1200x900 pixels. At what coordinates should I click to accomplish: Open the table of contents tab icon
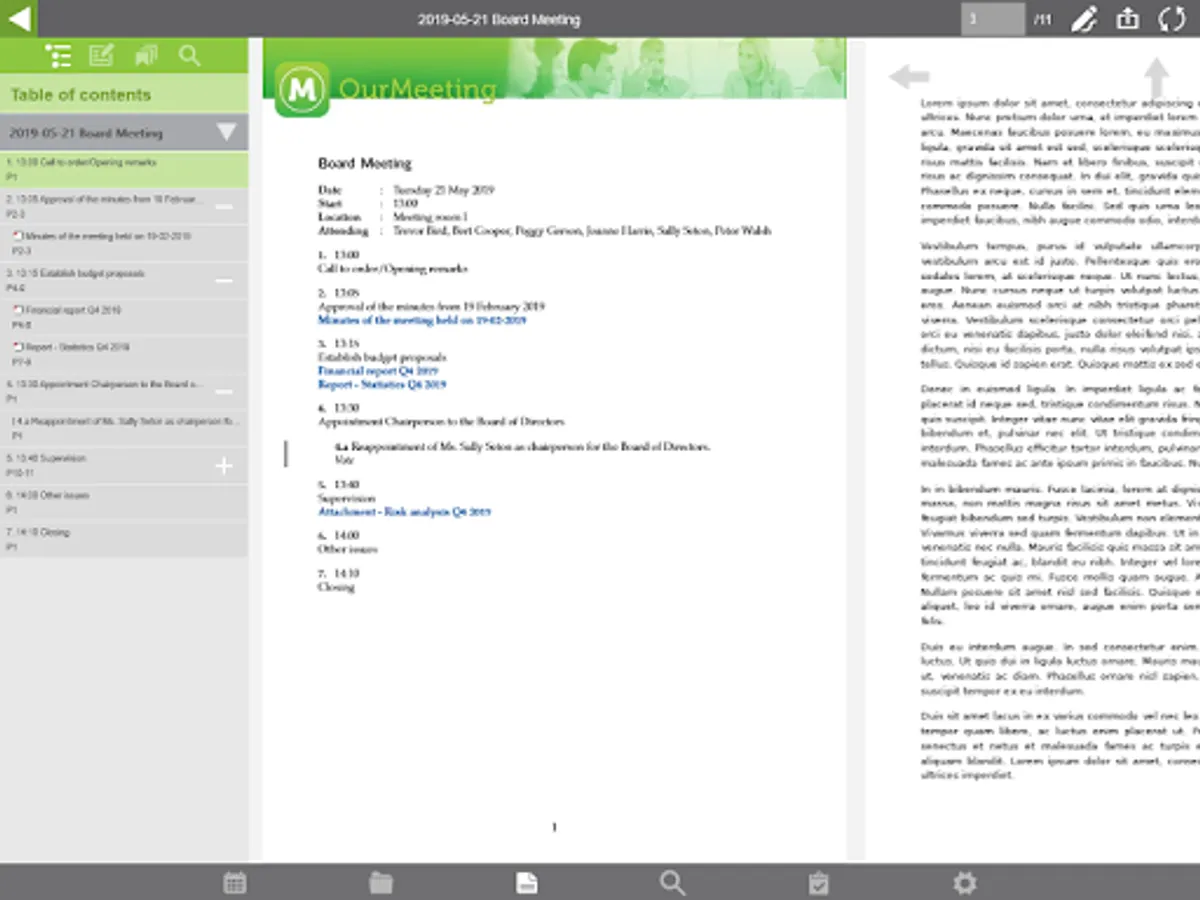pos(58,56)
